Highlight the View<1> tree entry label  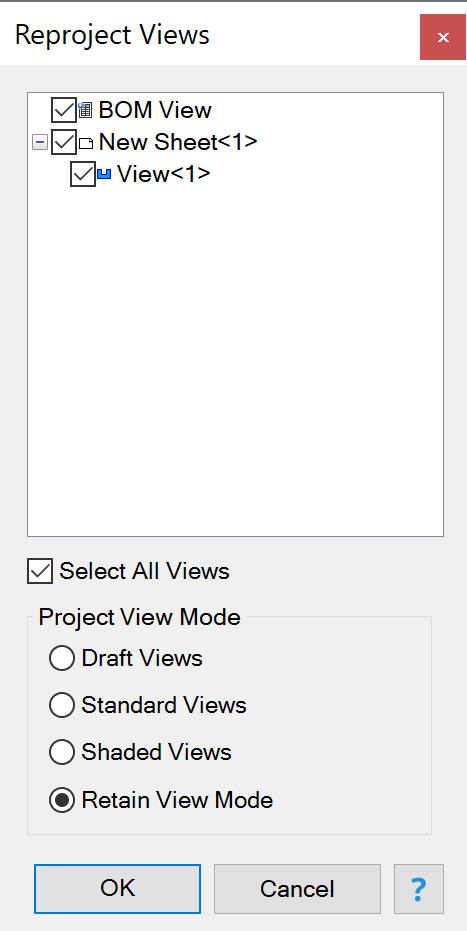(x=164, y=175)
